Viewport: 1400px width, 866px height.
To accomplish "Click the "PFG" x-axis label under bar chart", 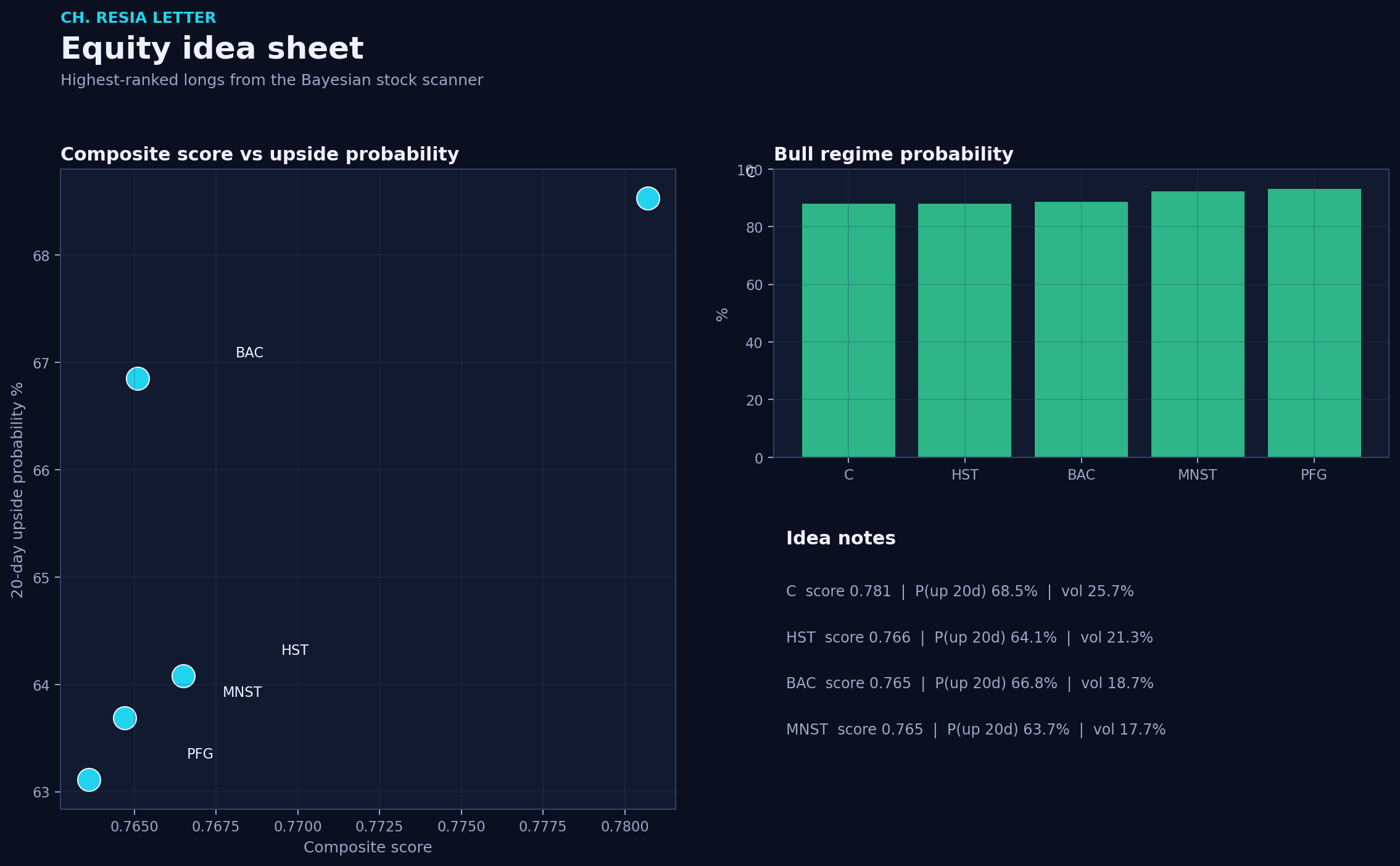I will [x=1314, y=475].
